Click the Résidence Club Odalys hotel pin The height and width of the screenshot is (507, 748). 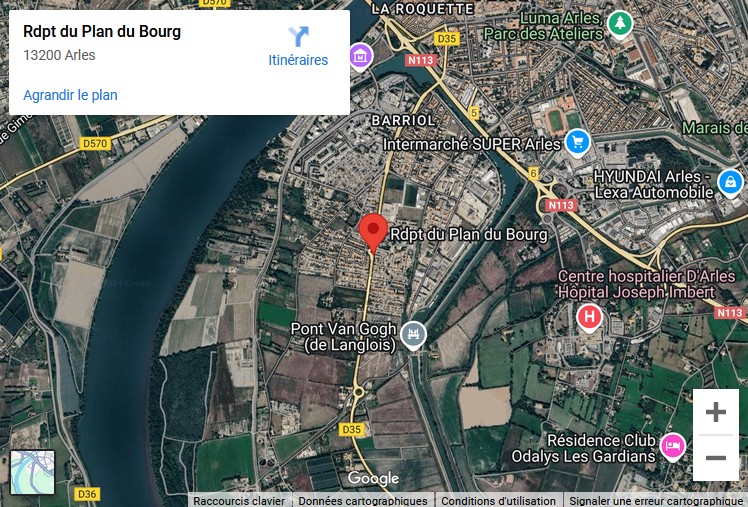672,447
